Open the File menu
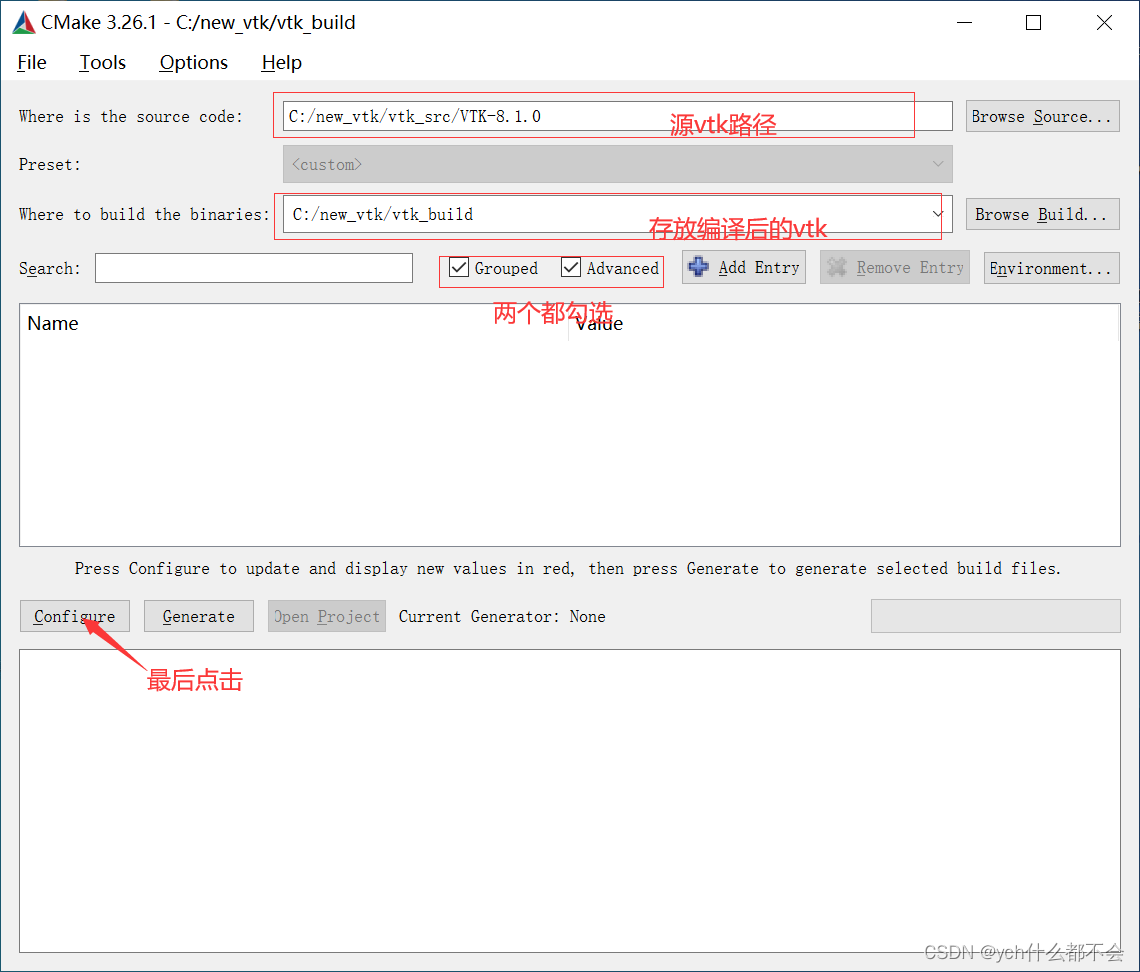1140x972 pixels. coord(31,62)
